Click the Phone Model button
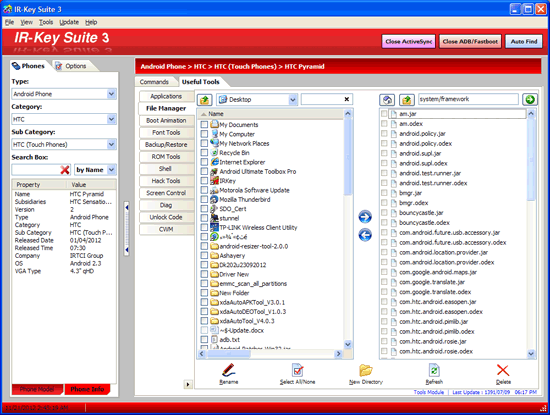This screenshot has height=415, width=550. (x=37, y=389)
